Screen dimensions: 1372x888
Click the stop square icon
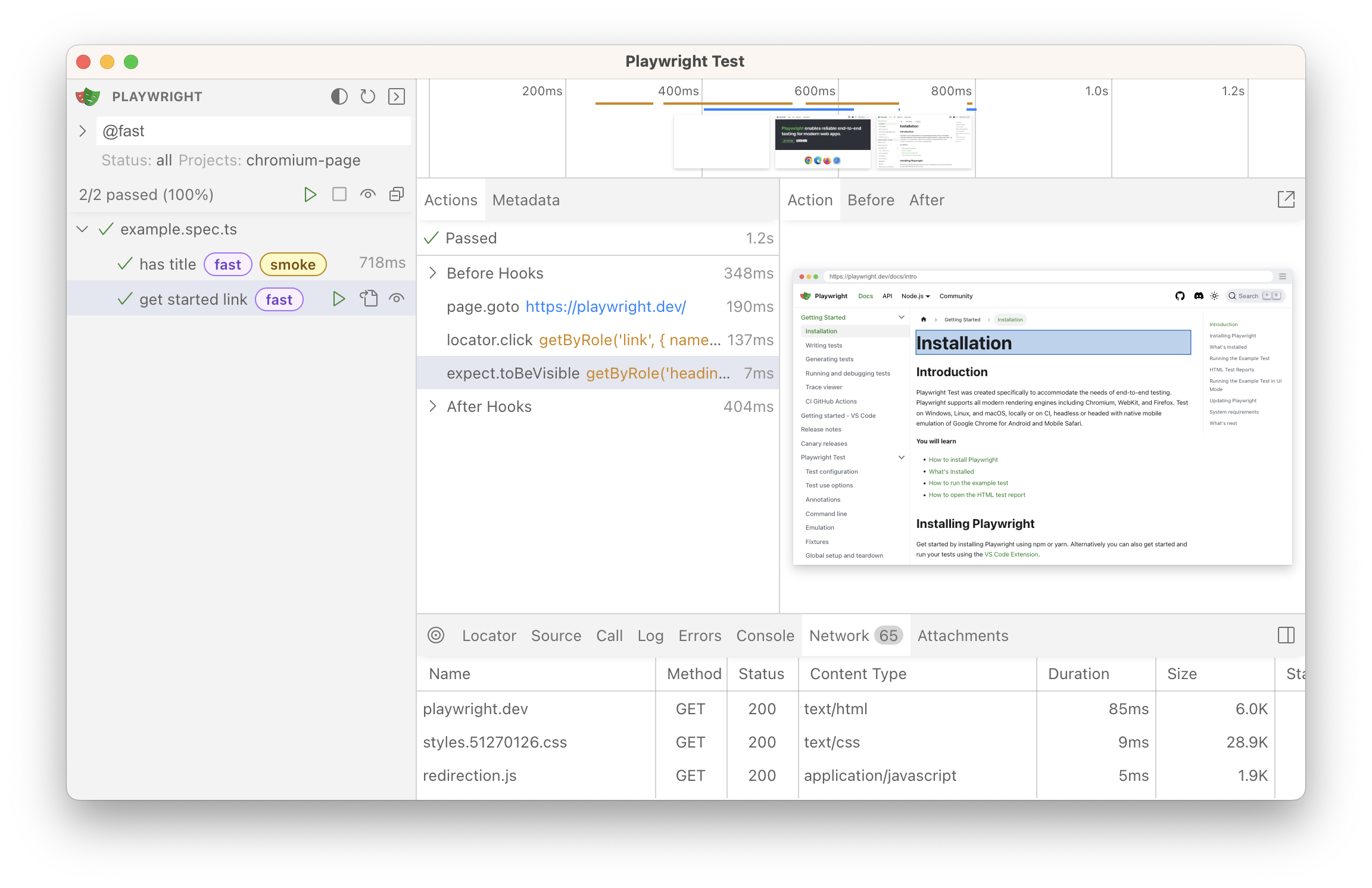click(x=339, y=195)
